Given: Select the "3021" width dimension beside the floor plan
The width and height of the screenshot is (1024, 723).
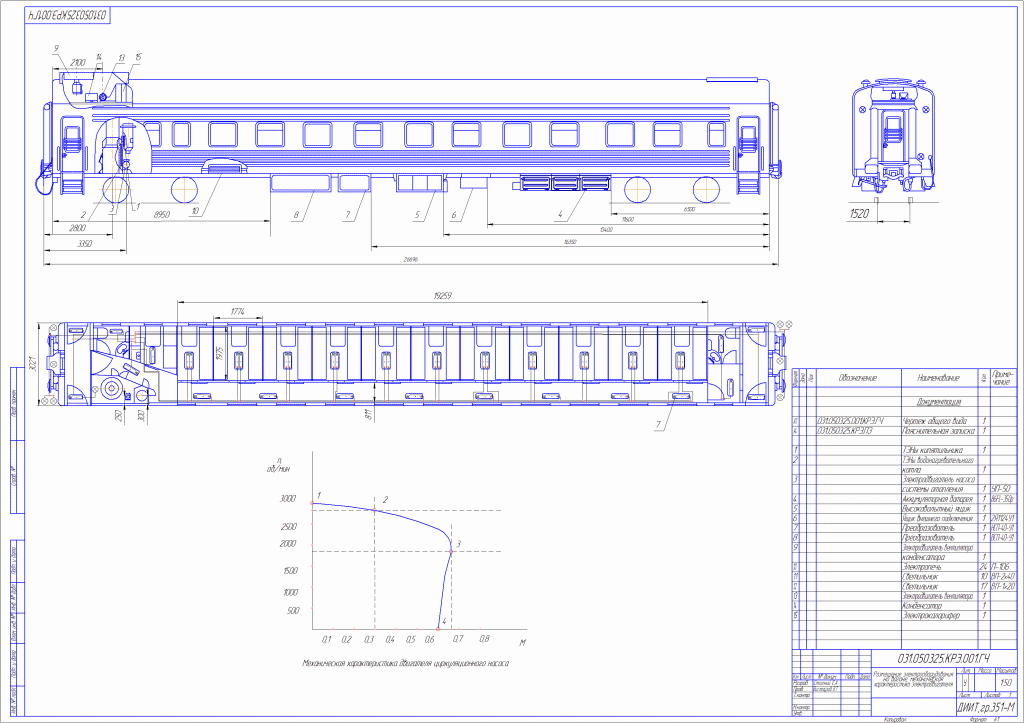Looking at the screenshot, I should click(x=32, y=363).
